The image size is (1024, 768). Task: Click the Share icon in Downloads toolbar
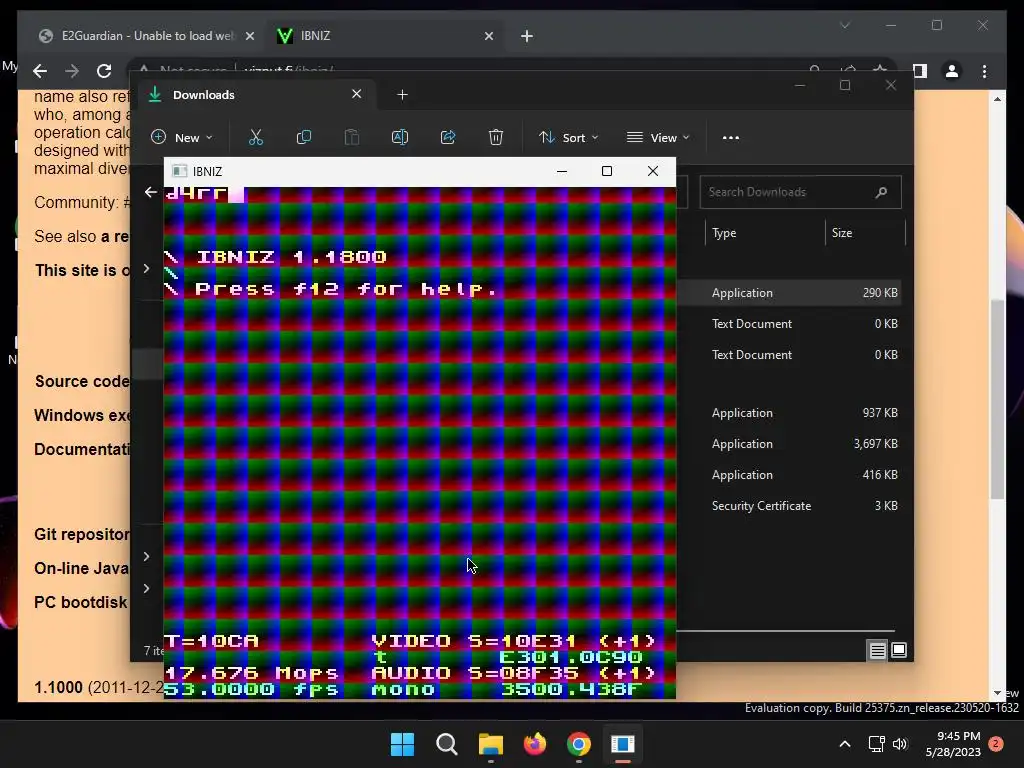tap(448, 137)
